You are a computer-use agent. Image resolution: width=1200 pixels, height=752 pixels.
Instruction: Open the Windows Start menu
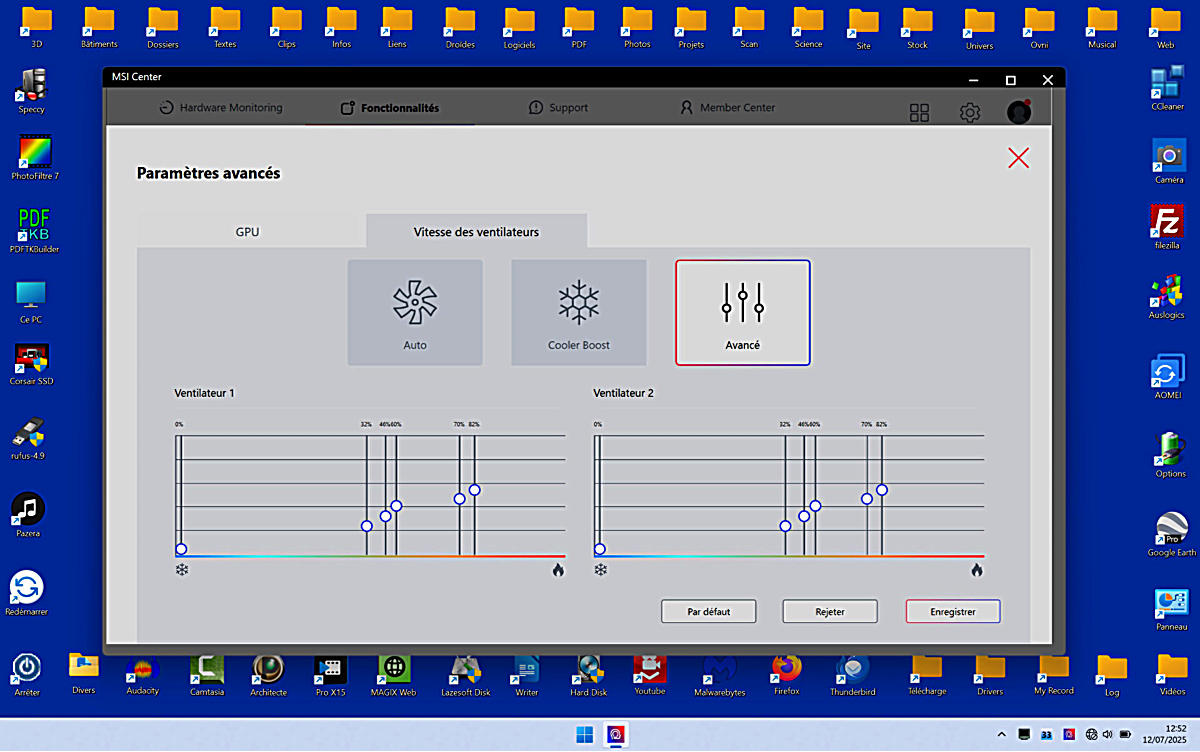[584, 735]
